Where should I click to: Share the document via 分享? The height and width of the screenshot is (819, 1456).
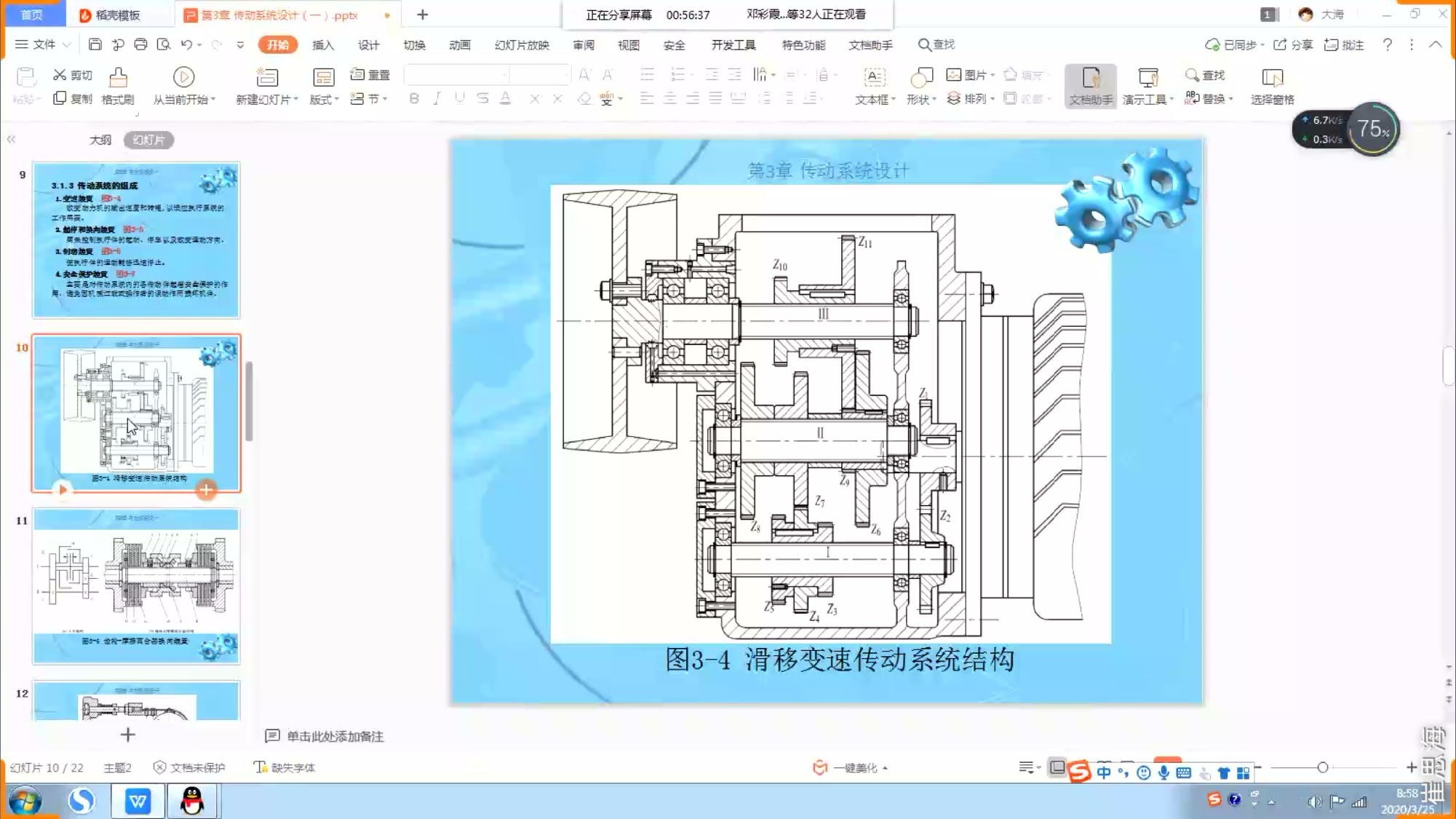[1293, 44]
